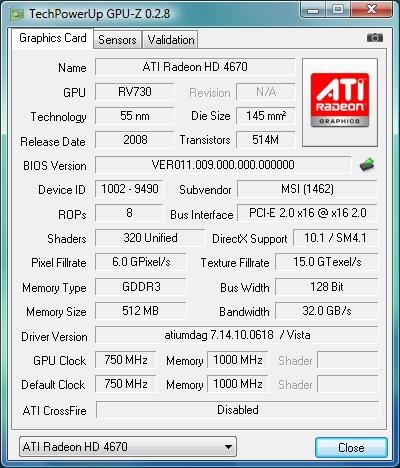Click the Driver Version field

(237, 335)
